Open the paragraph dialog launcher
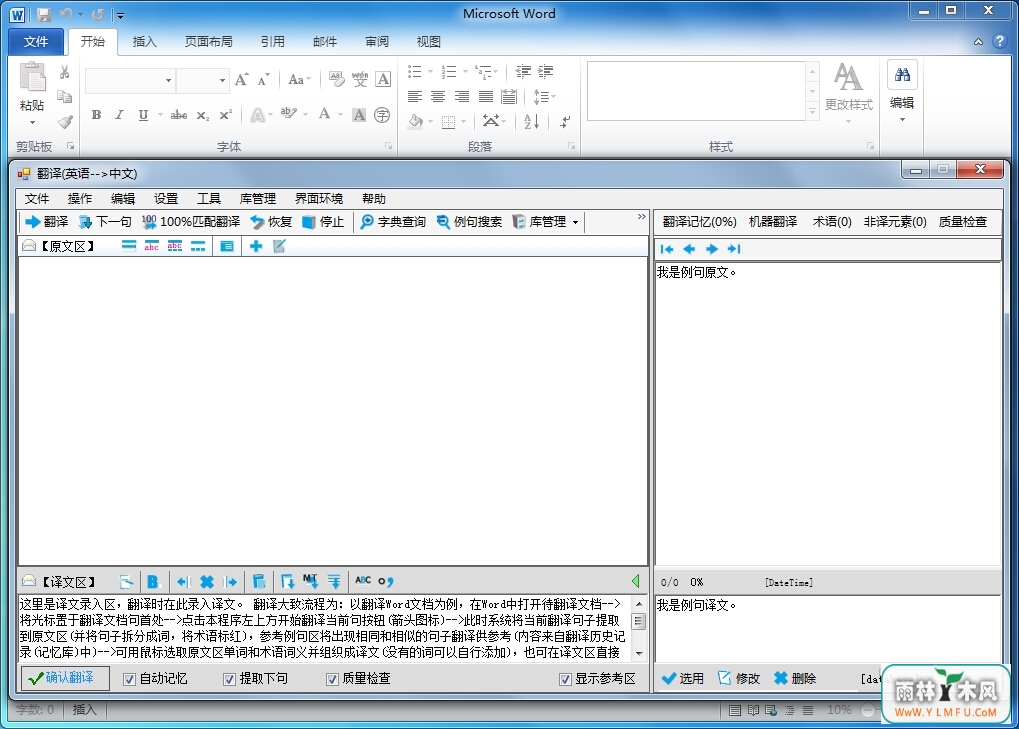1019x729 pixels. pos(572,147)
